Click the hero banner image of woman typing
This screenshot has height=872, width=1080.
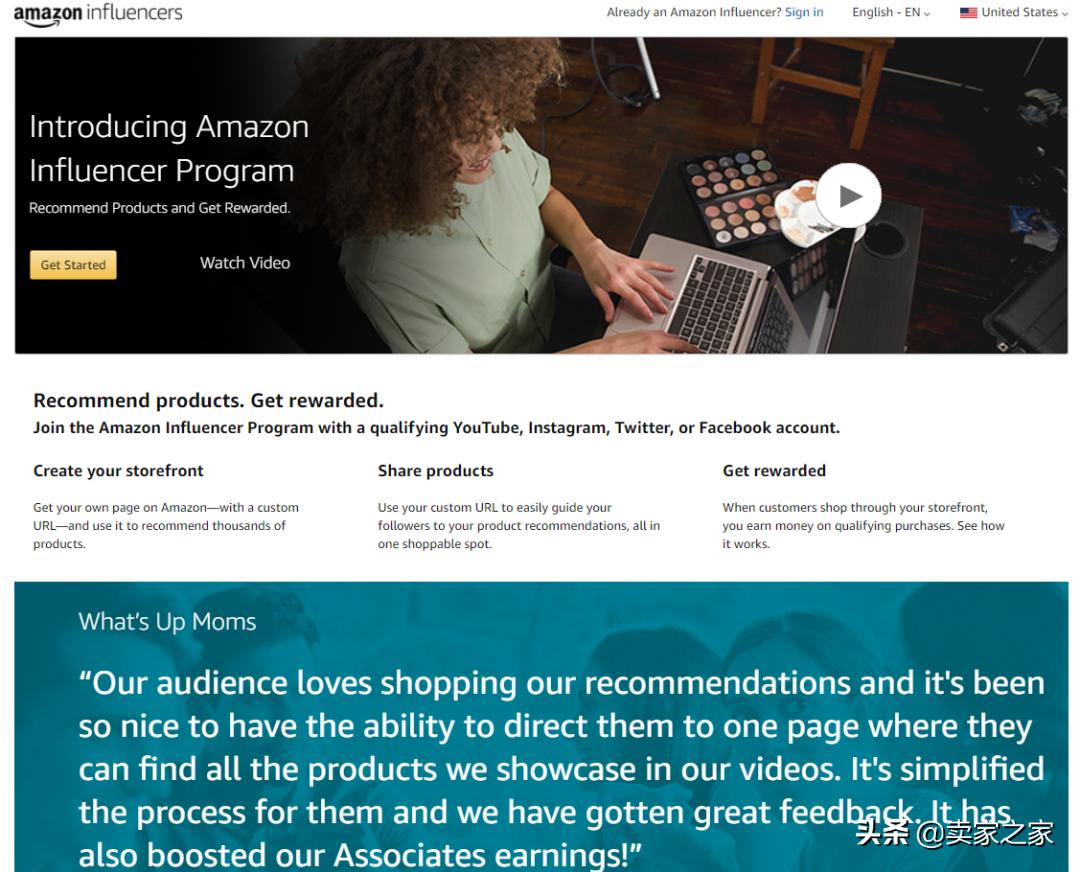[x=541, y=196]
